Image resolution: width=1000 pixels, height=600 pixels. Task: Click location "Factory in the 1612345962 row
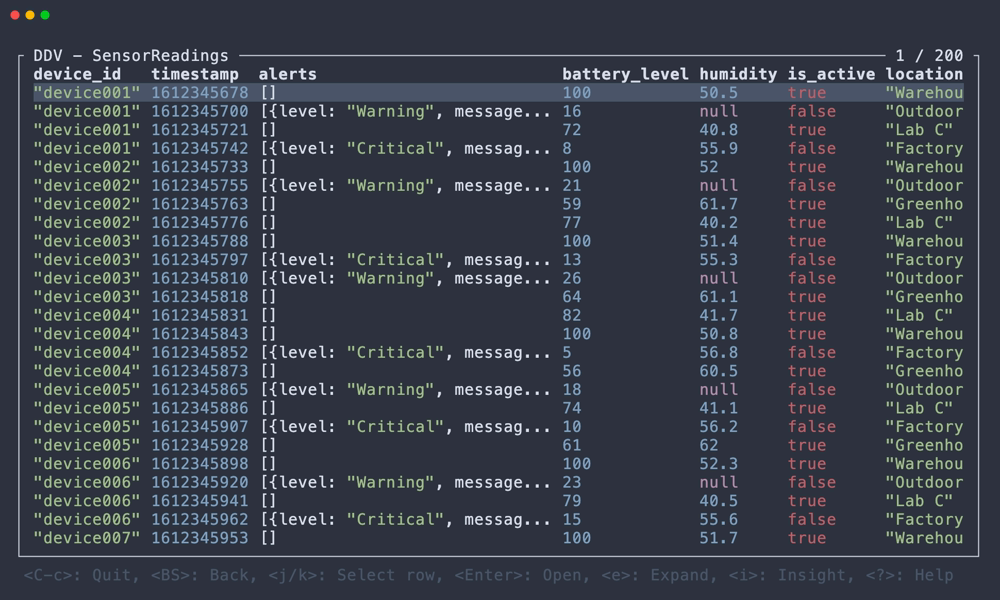click(924, 518)
